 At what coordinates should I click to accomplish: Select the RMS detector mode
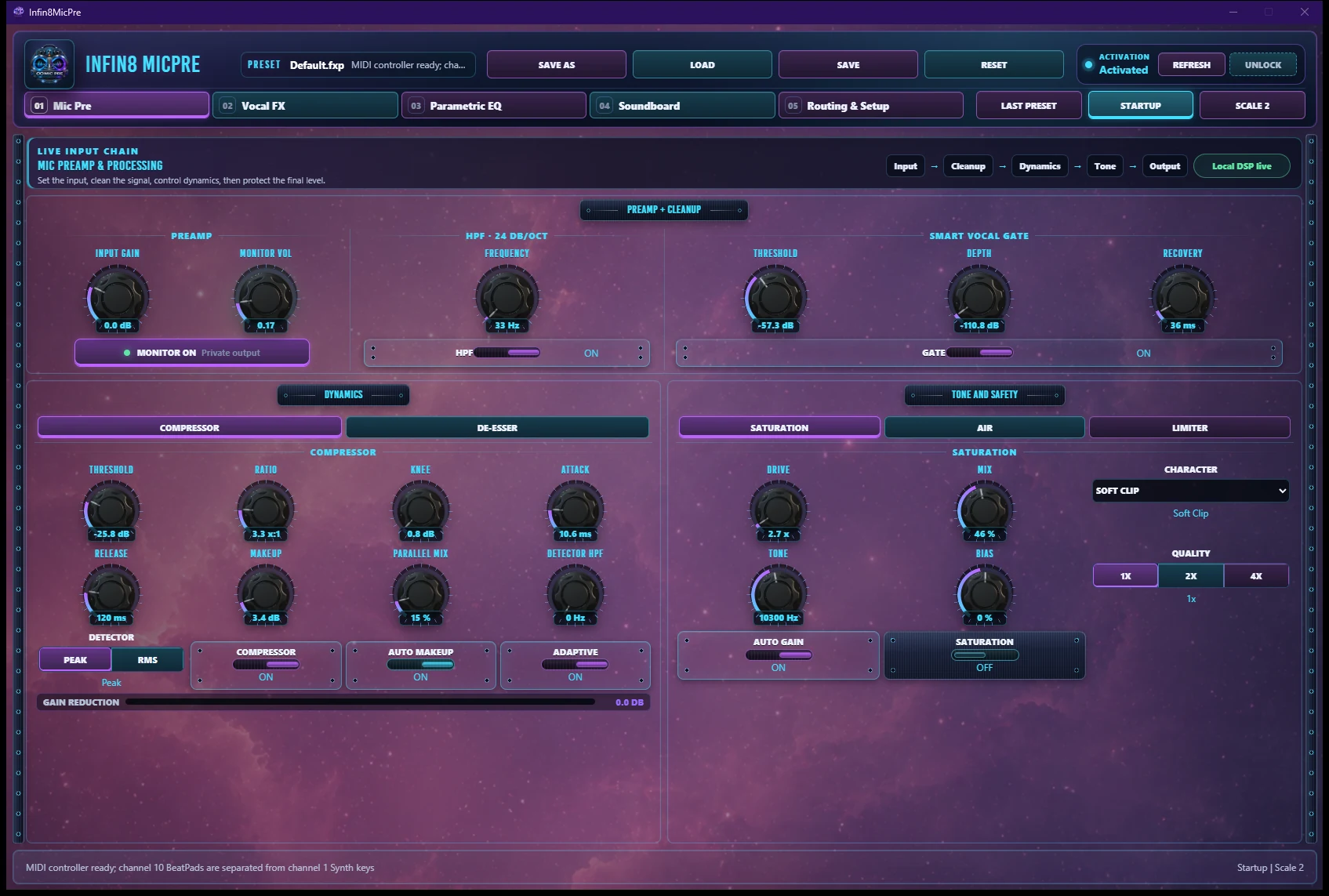pyautogui.click(x=147, y=660)
